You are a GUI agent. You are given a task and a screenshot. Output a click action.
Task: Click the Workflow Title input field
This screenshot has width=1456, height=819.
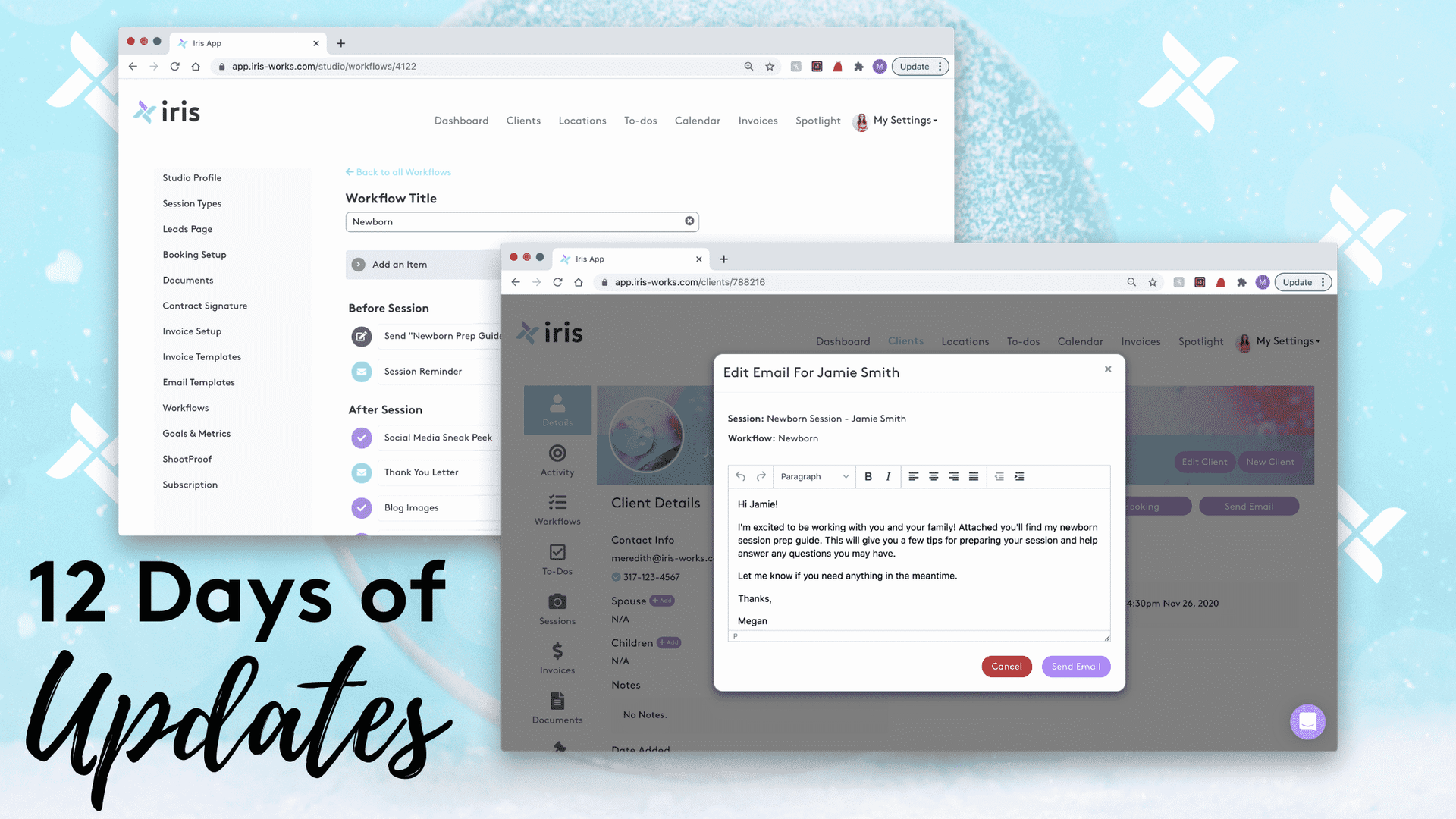click(x=522, y=221)
